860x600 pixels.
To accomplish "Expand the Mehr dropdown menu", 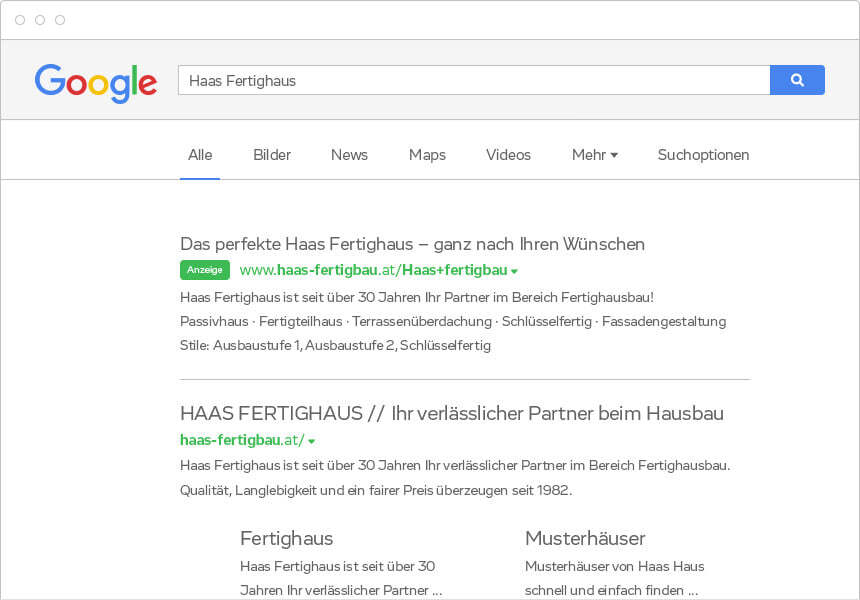I will 595,155.
